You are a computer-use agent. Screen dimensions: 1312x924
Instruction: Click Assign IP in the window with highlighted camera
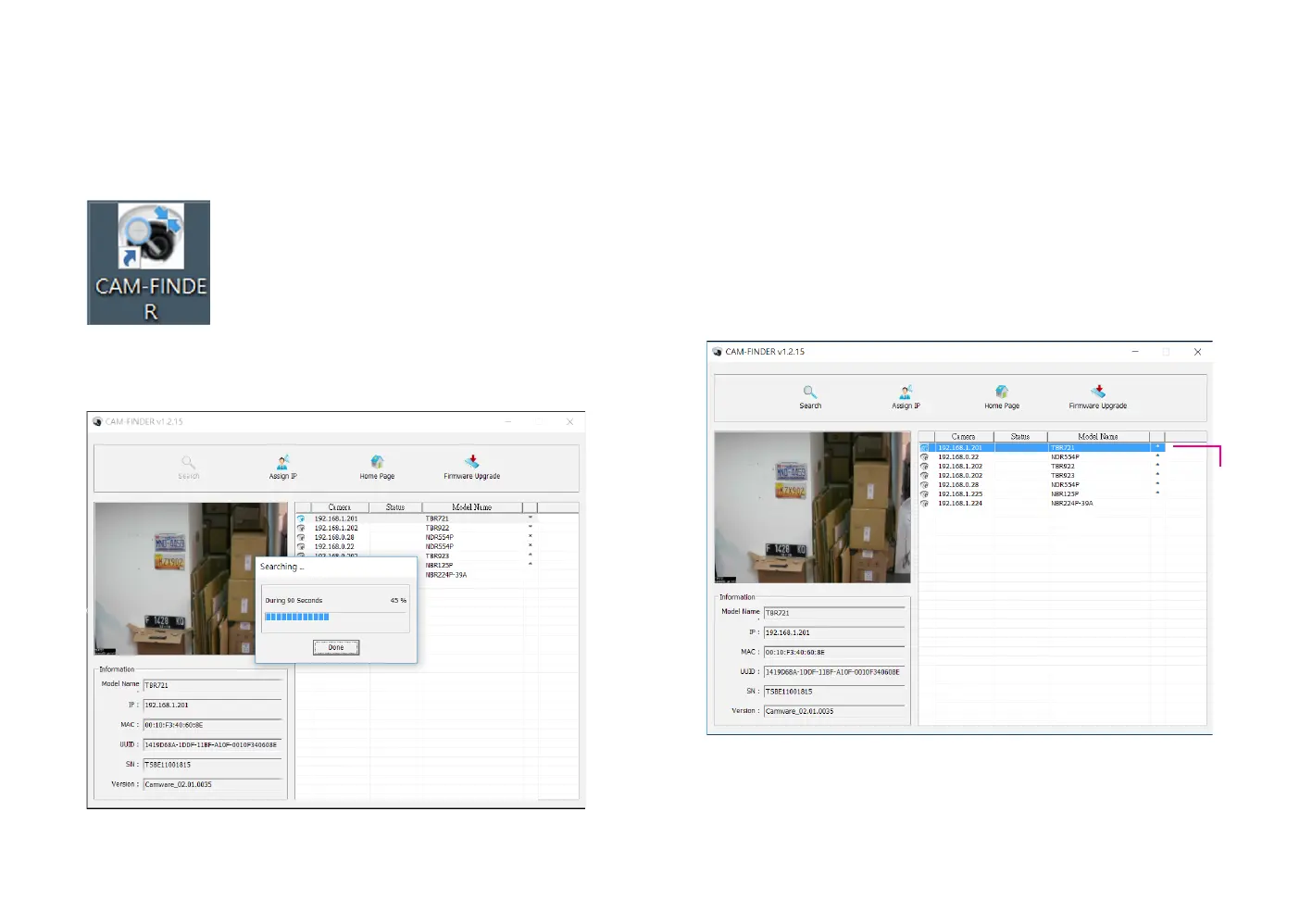click(906, 395)
